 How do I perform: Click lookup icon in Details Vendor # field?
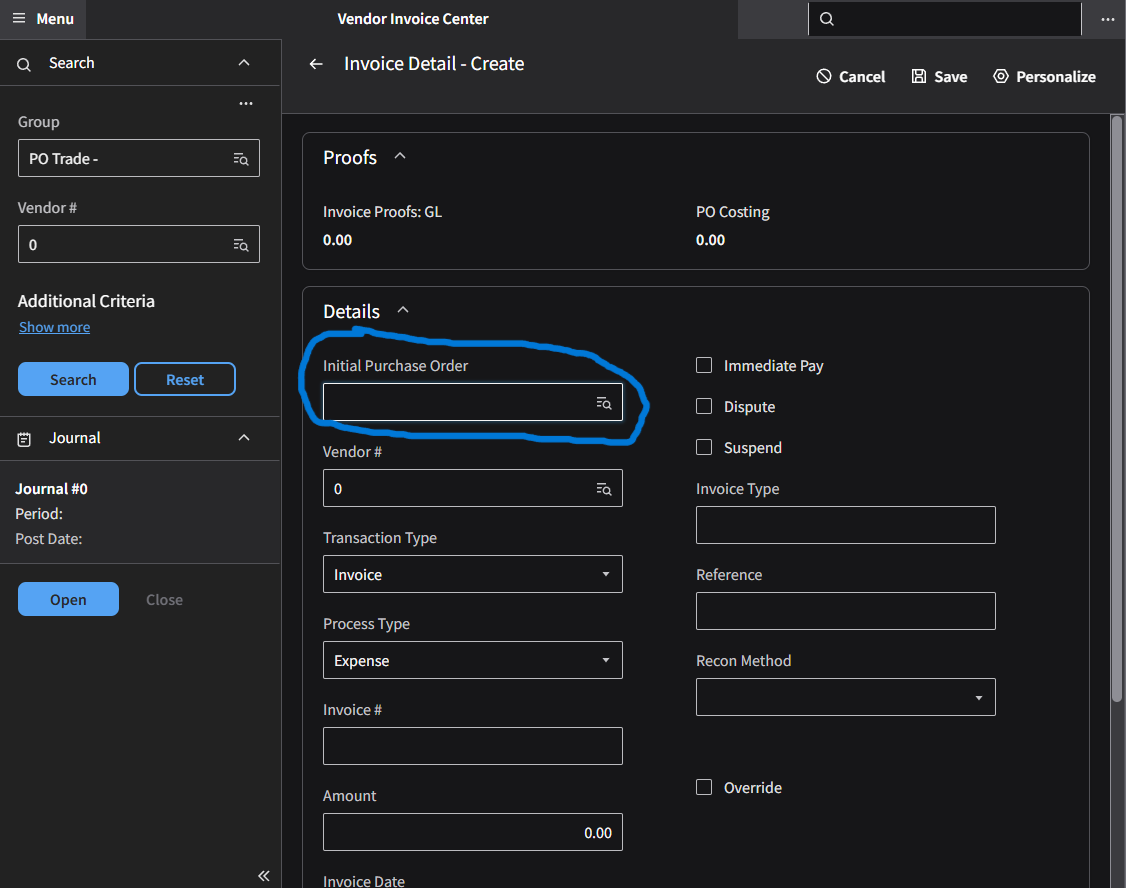[603, 489]
